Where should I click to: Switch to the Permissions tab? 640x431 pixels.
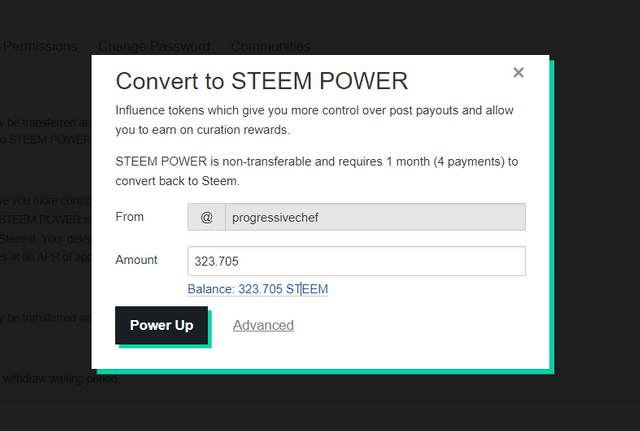point(40,46)
